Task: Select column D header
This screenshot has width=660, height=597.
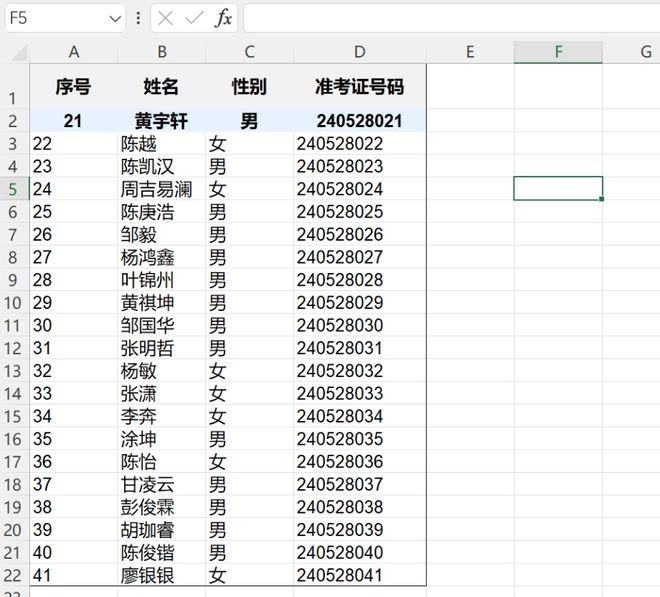Action: pyautogui.click(x=360, y=52)
